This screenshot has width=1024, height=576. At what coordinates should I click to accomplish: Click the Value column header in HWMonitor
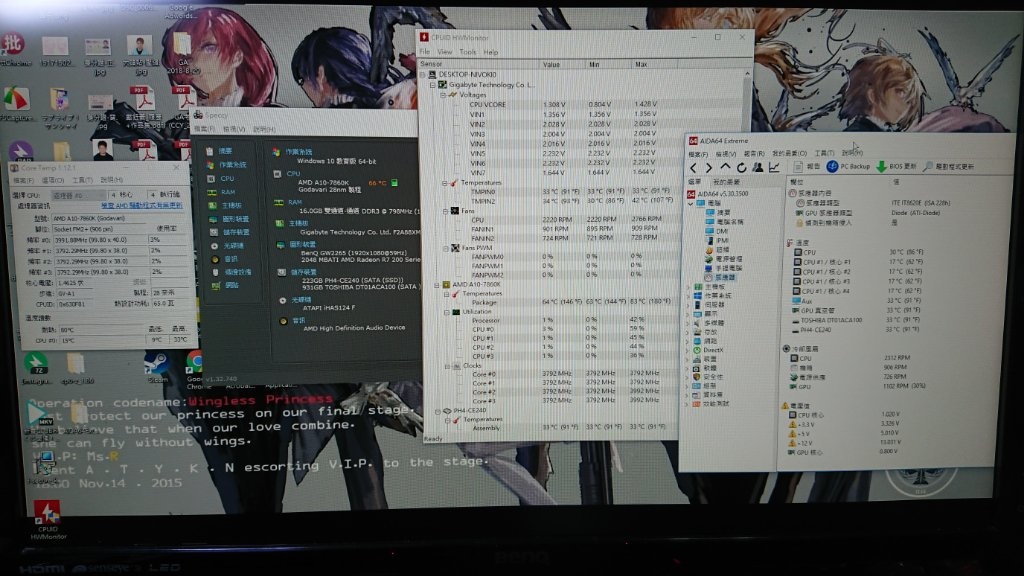tap(561, 64)
